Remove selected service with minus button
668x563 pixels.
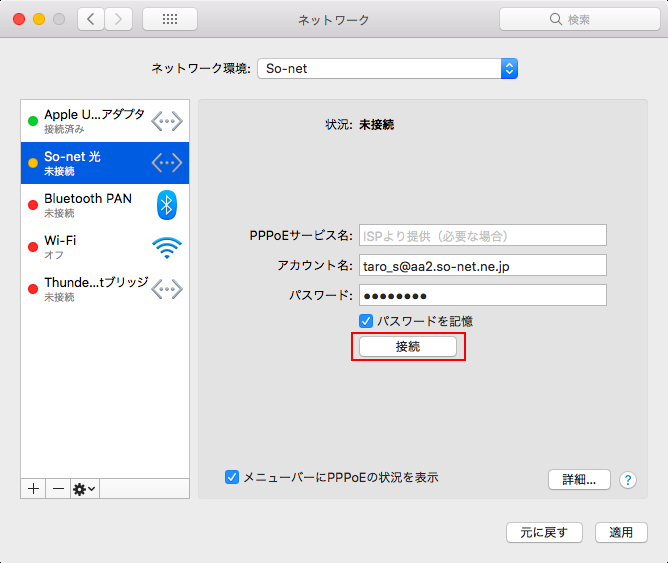pos(58,488)
